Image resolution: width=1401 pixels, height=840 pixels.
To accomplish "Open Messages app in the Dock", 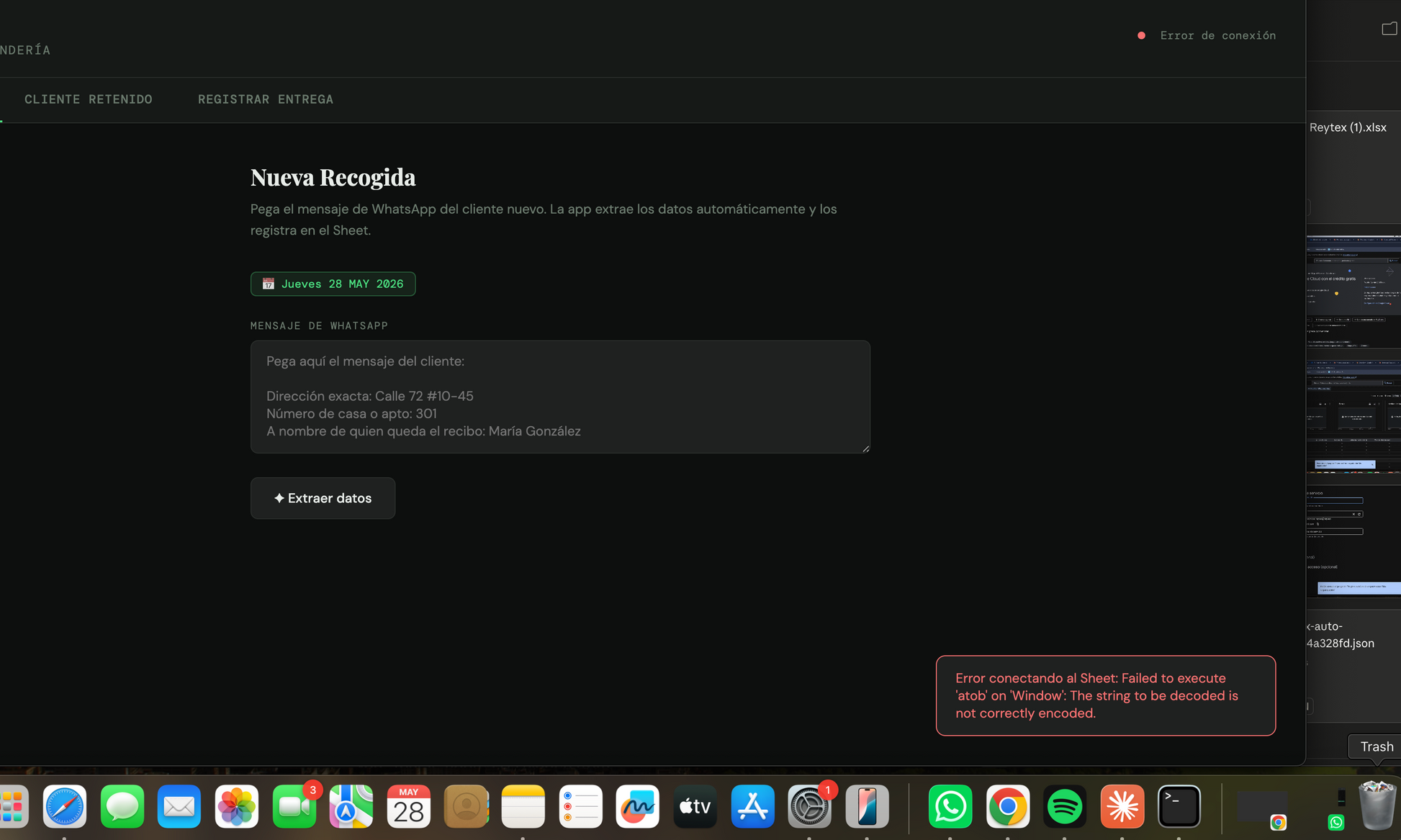I will coord(122,806).
